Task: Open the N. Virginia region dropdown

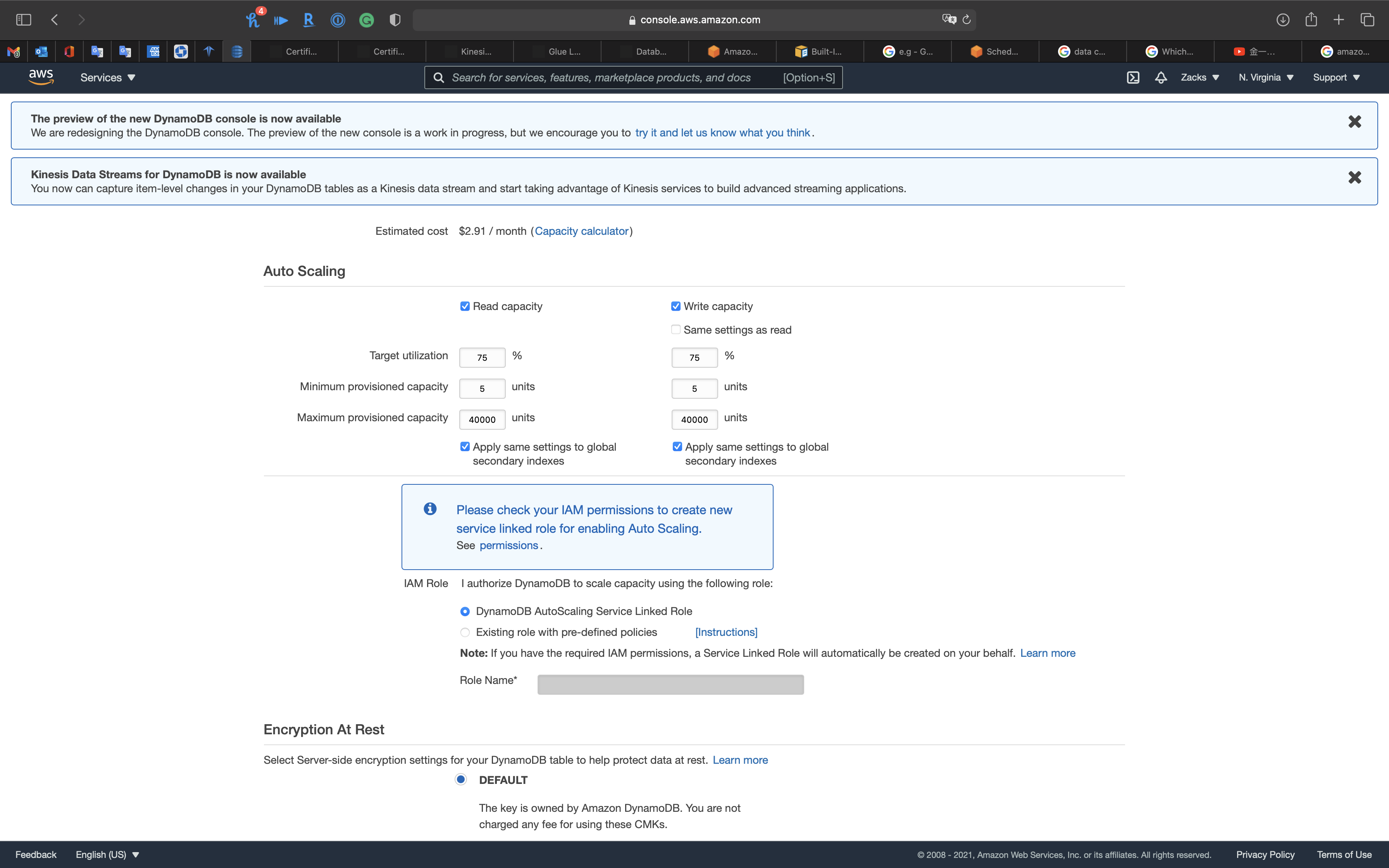Action: (1265, 77)
